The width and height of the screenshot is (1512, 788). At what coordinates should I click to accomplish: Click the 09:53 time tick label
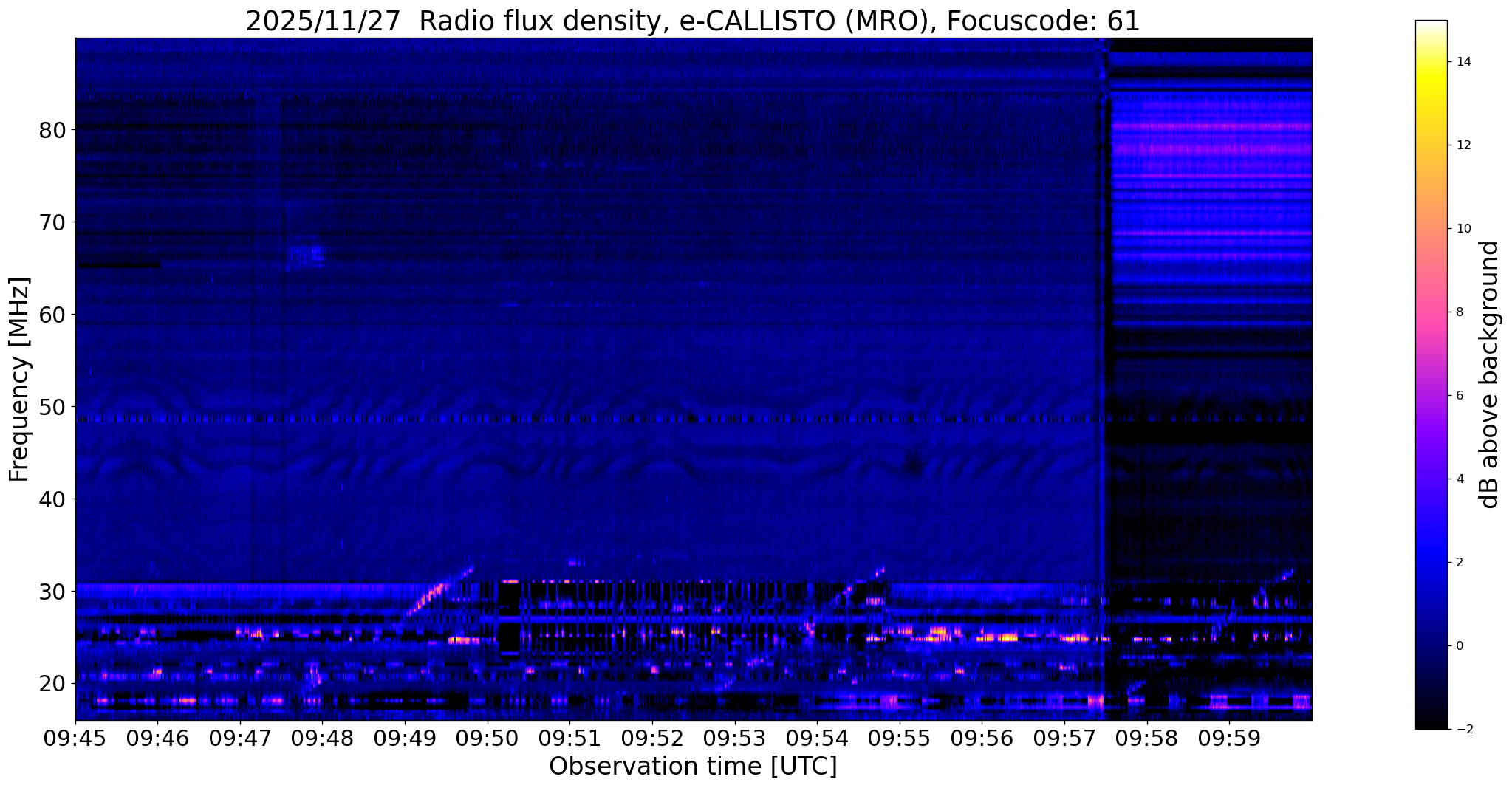point(734,737)
